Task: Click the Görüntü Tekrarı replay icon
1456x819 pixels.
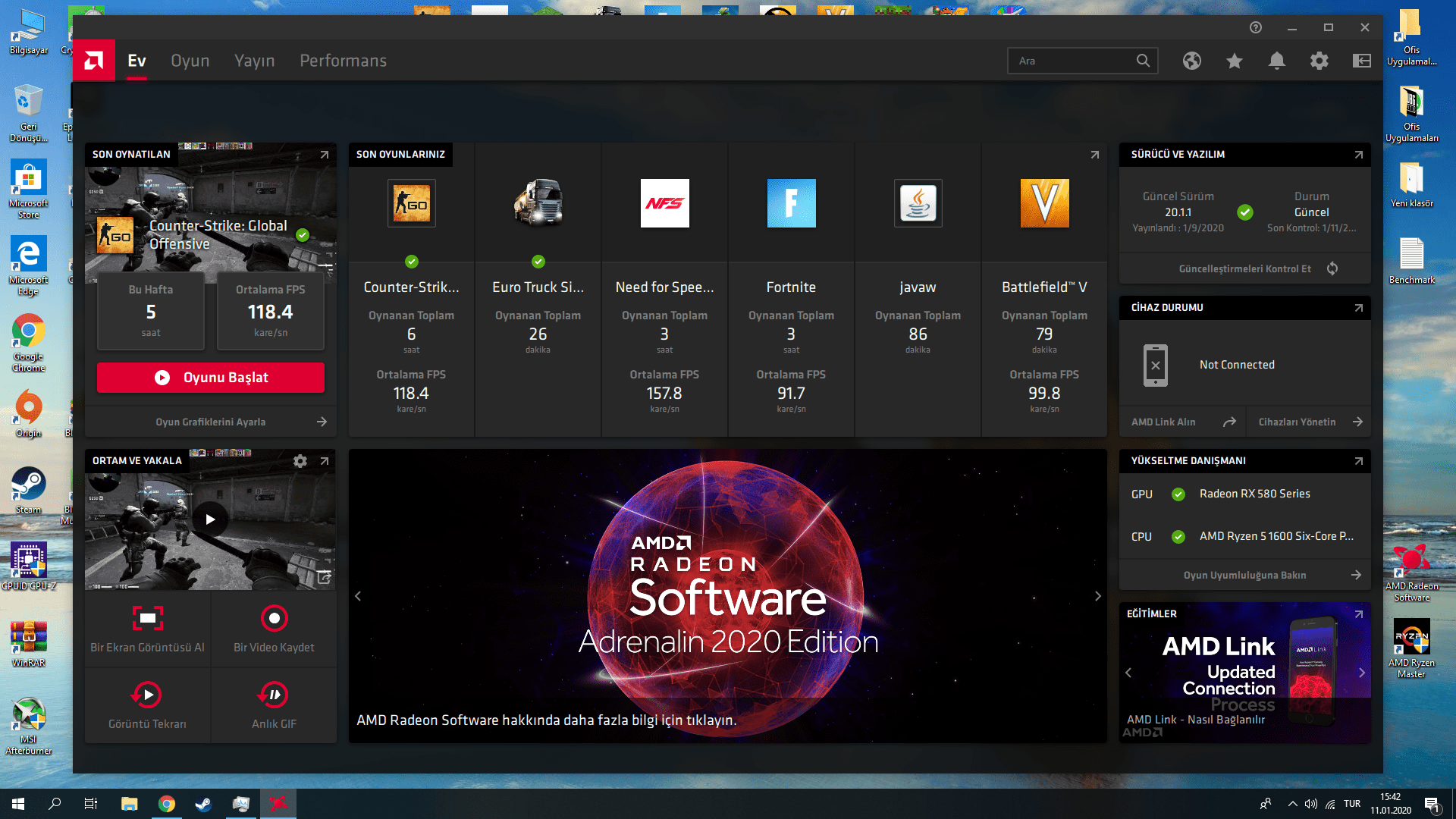Action: (147, 695)
